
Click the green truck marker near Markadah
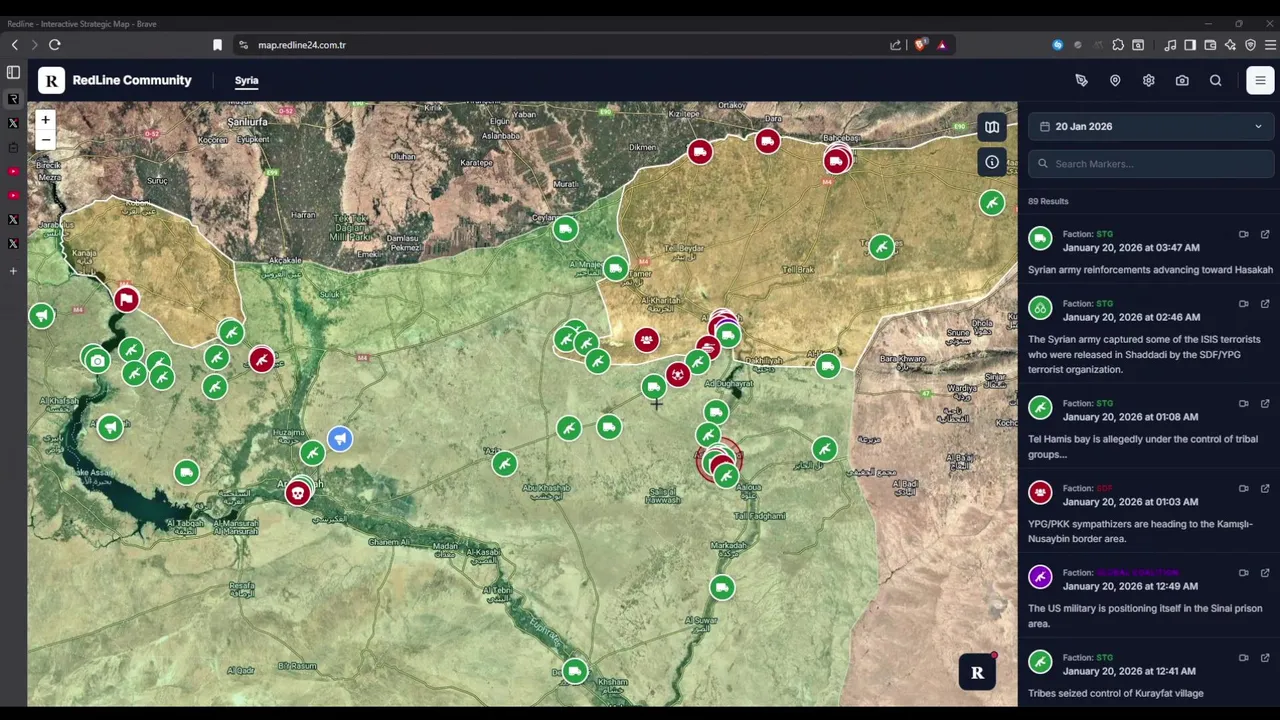tap(722, 587)
